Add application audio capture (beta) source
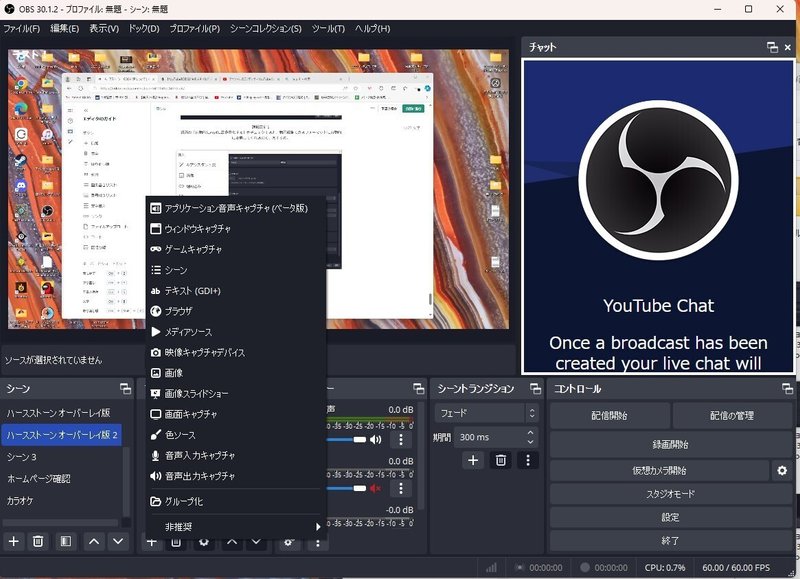The height and width of the screenshot is (579, 800). (x=235, y=208)
